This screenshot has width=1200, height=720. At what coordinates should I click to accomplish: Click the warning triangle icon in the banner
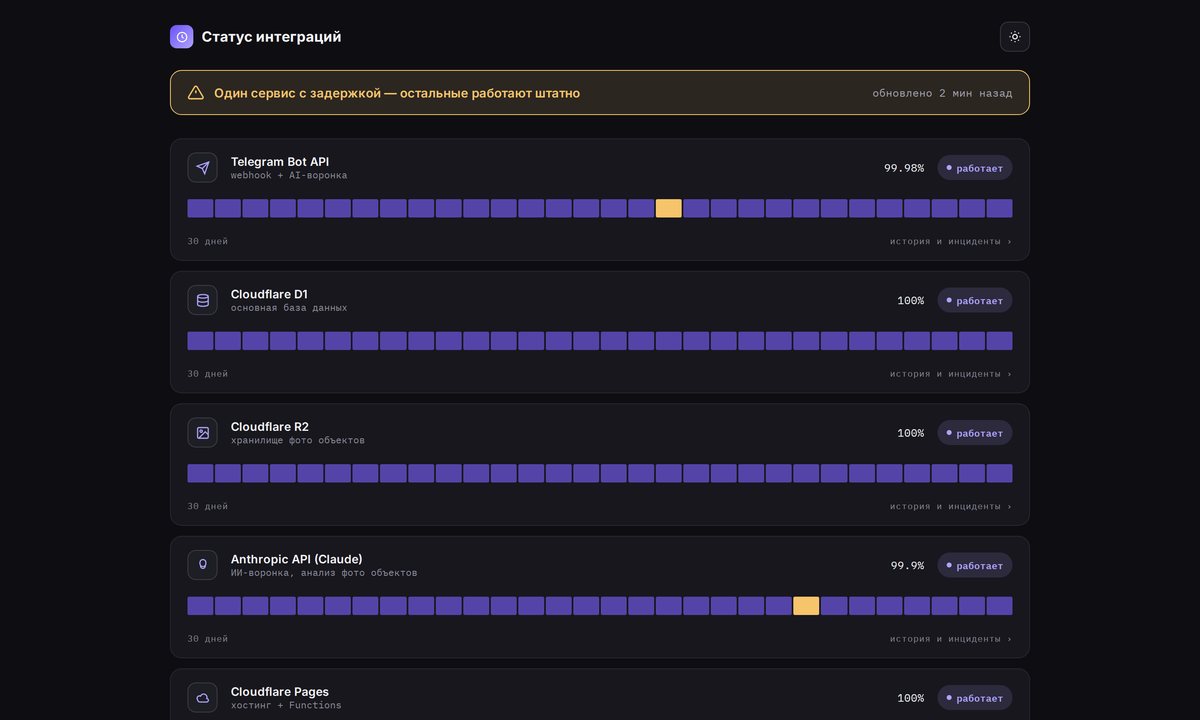pyautogui.click(x=196, y=93)
